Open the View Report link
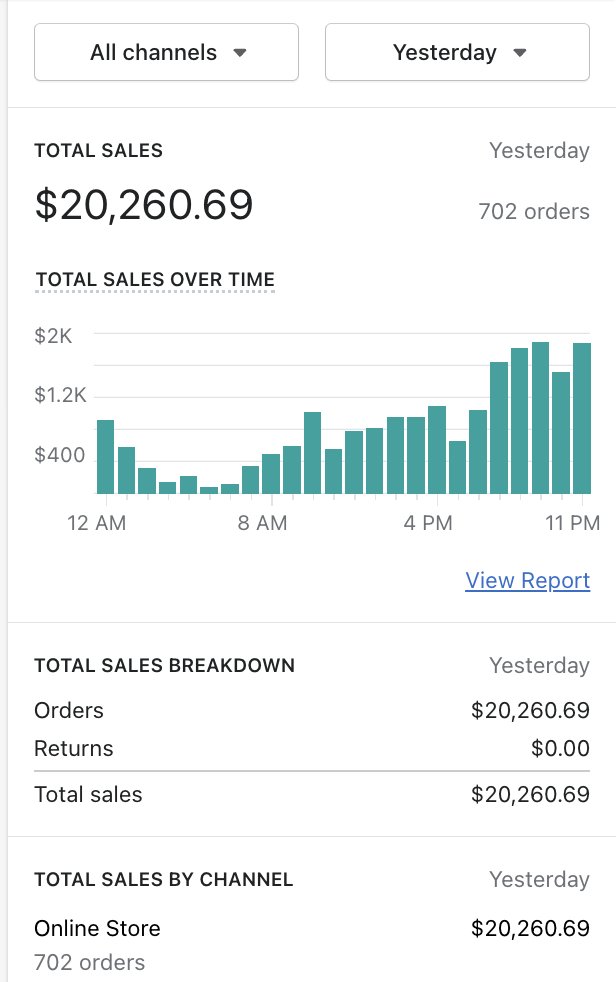The height and width of the screenshot is (982, 616). pos(527,581)
